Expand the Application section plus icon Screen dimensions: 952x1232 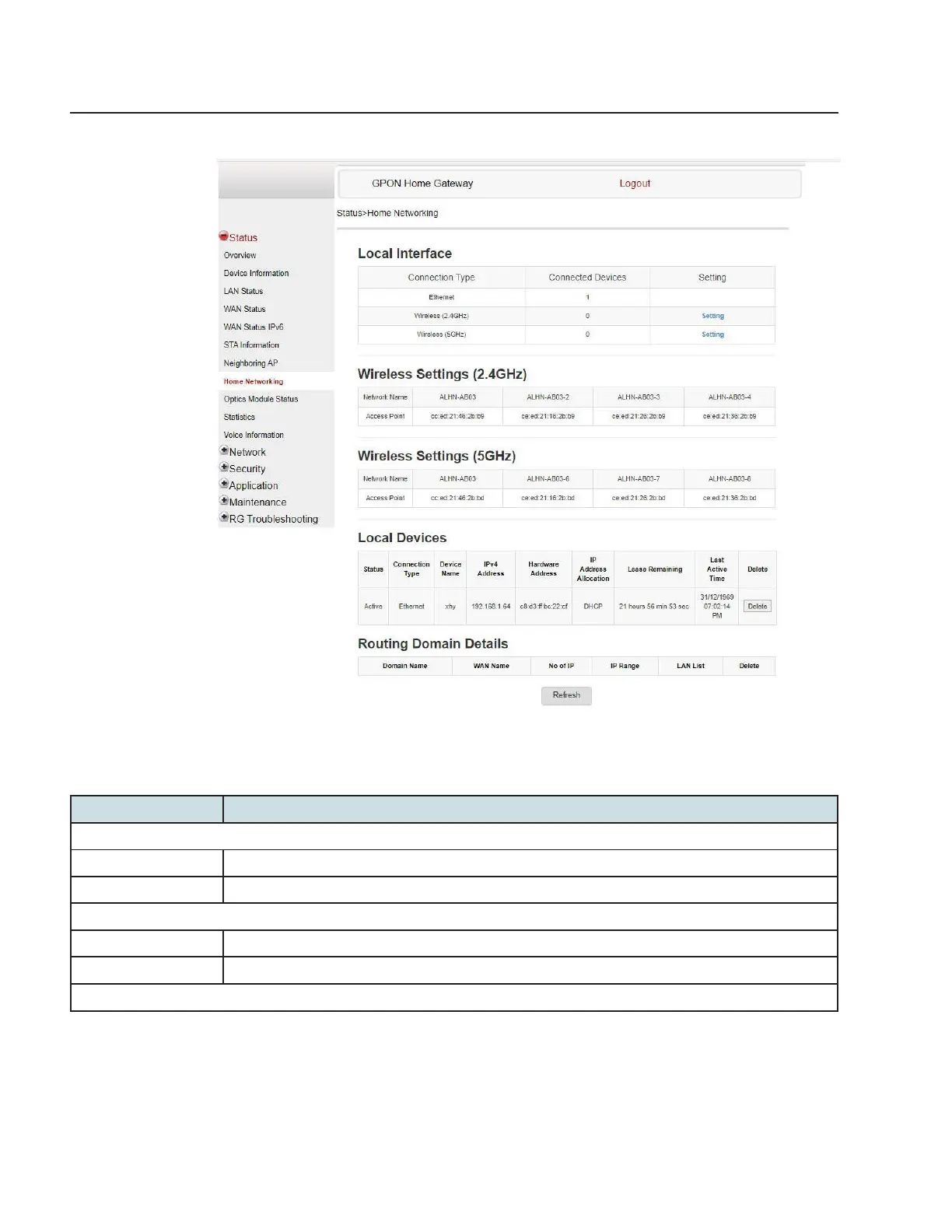pos(224,485)
